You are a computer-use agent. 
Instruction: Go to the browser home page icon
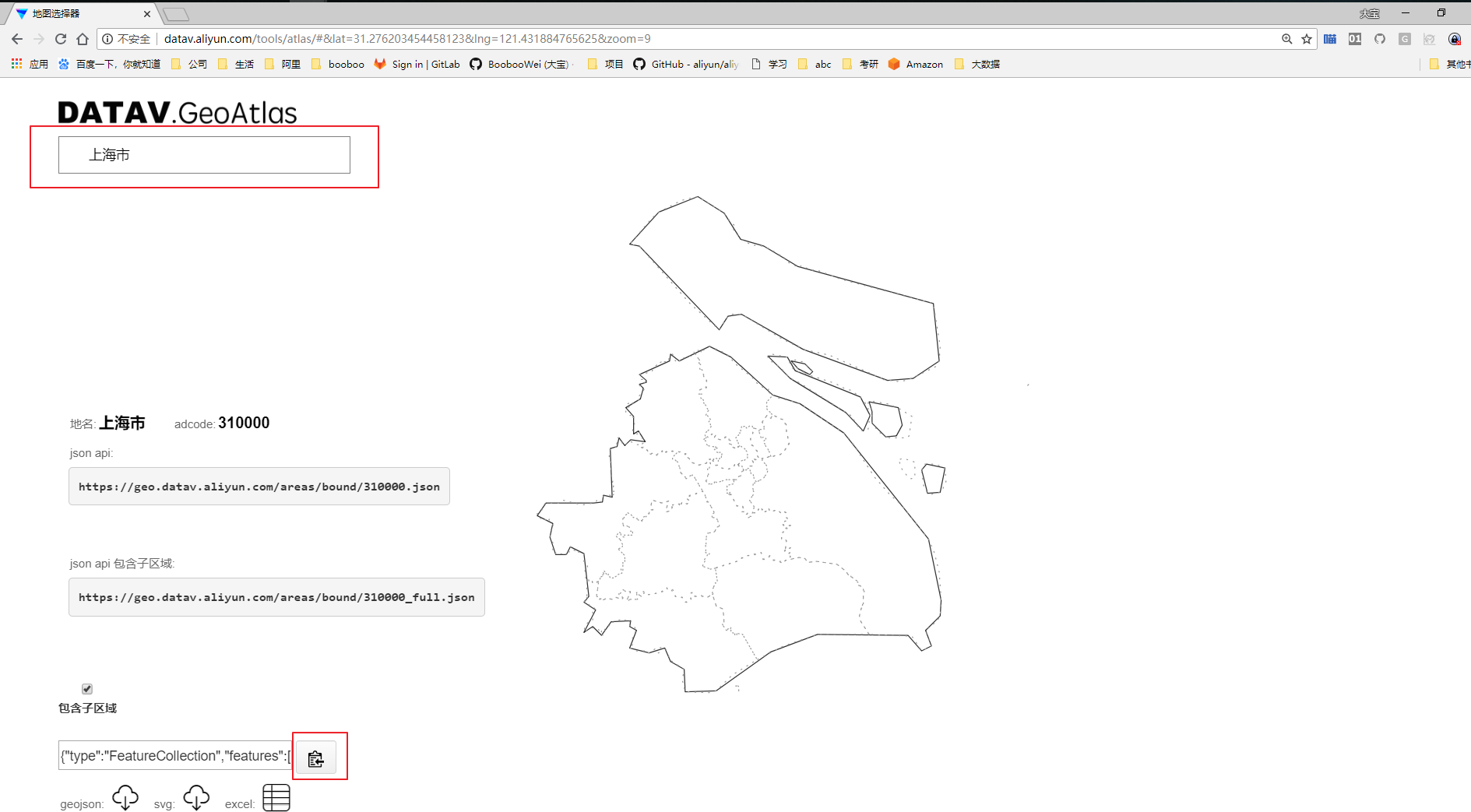pos(83,39)
